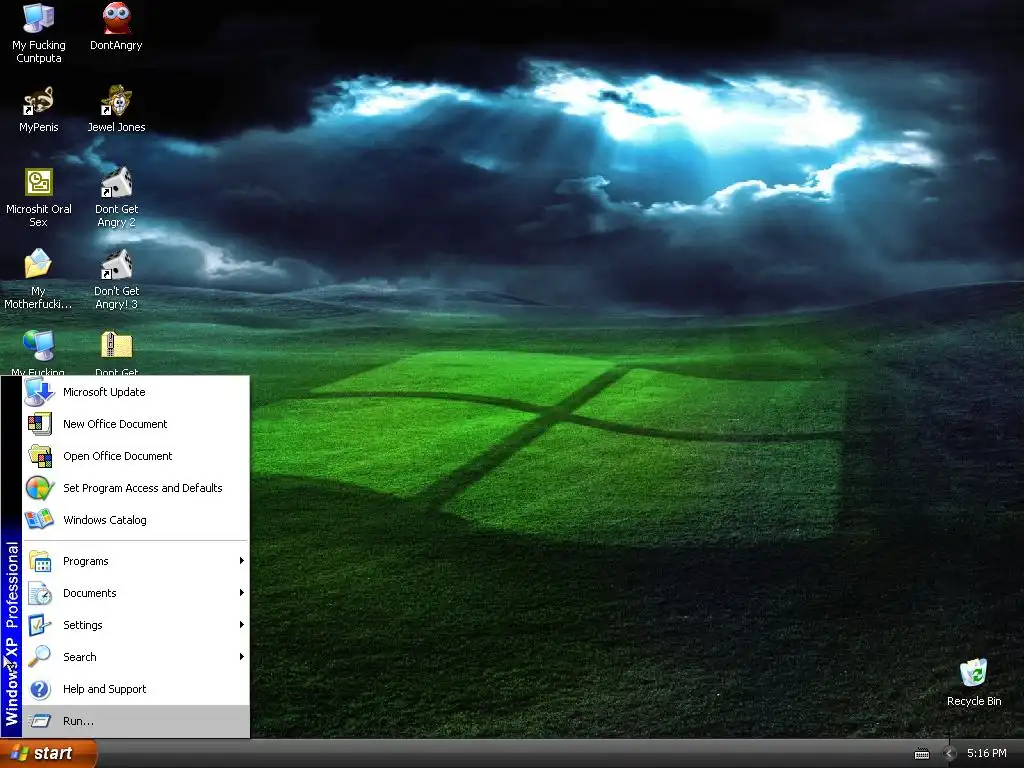
Task: Choose Open Office Document in Start menu
Action: pos(136,456)
